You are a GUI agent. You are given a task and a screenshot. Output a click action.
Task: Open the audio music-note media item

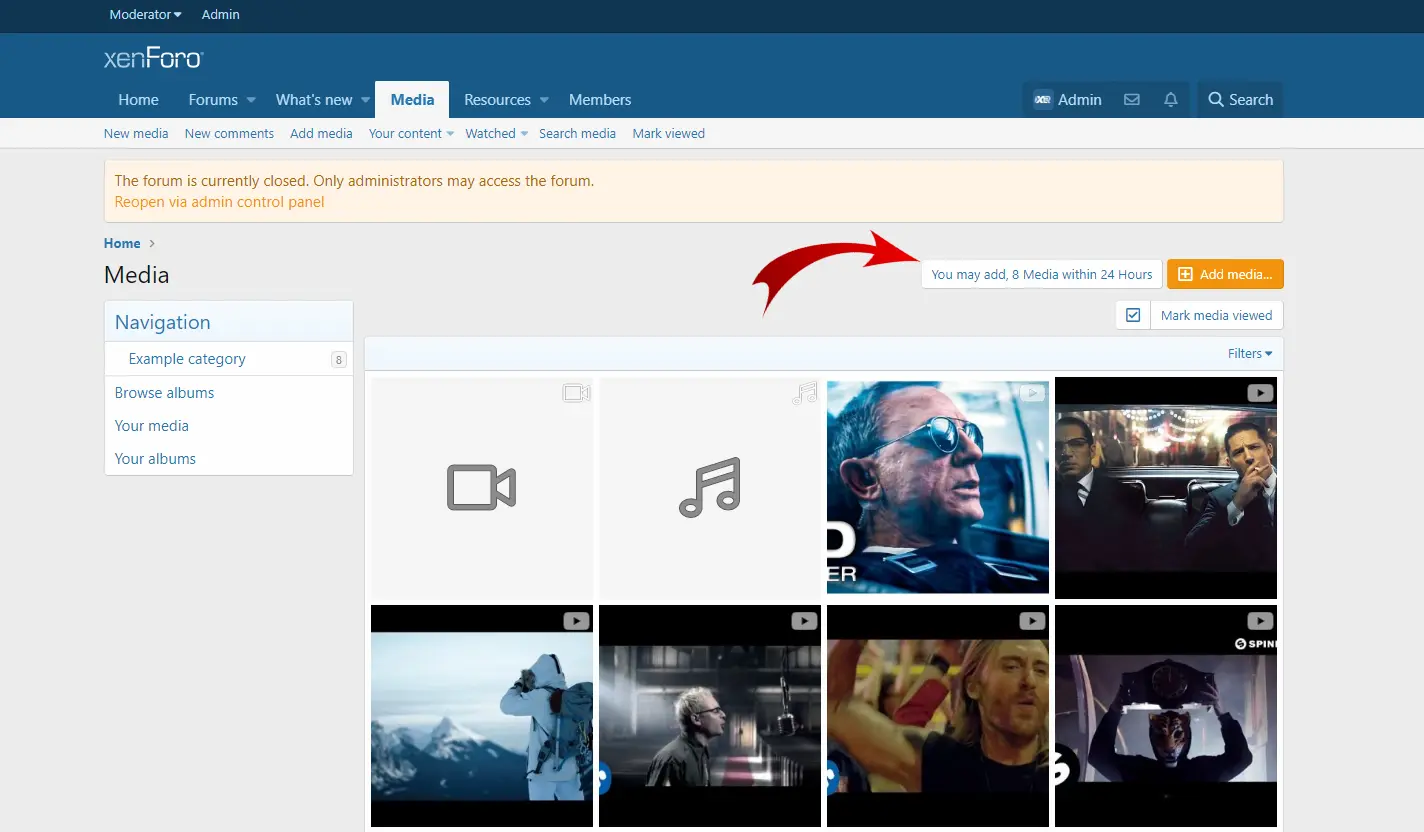[710, 488]
